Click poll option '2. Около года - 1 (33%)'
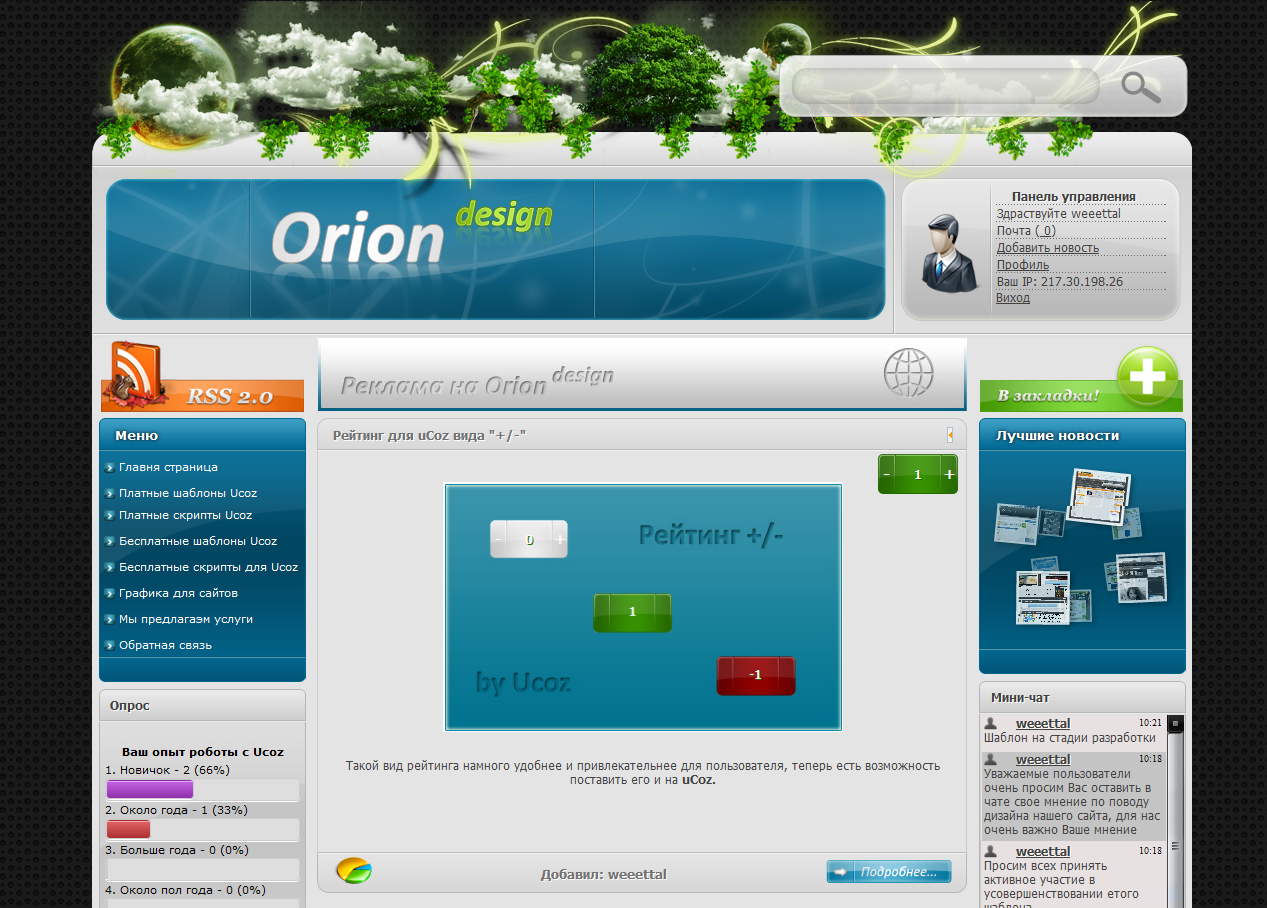 [x=177, y=810]
